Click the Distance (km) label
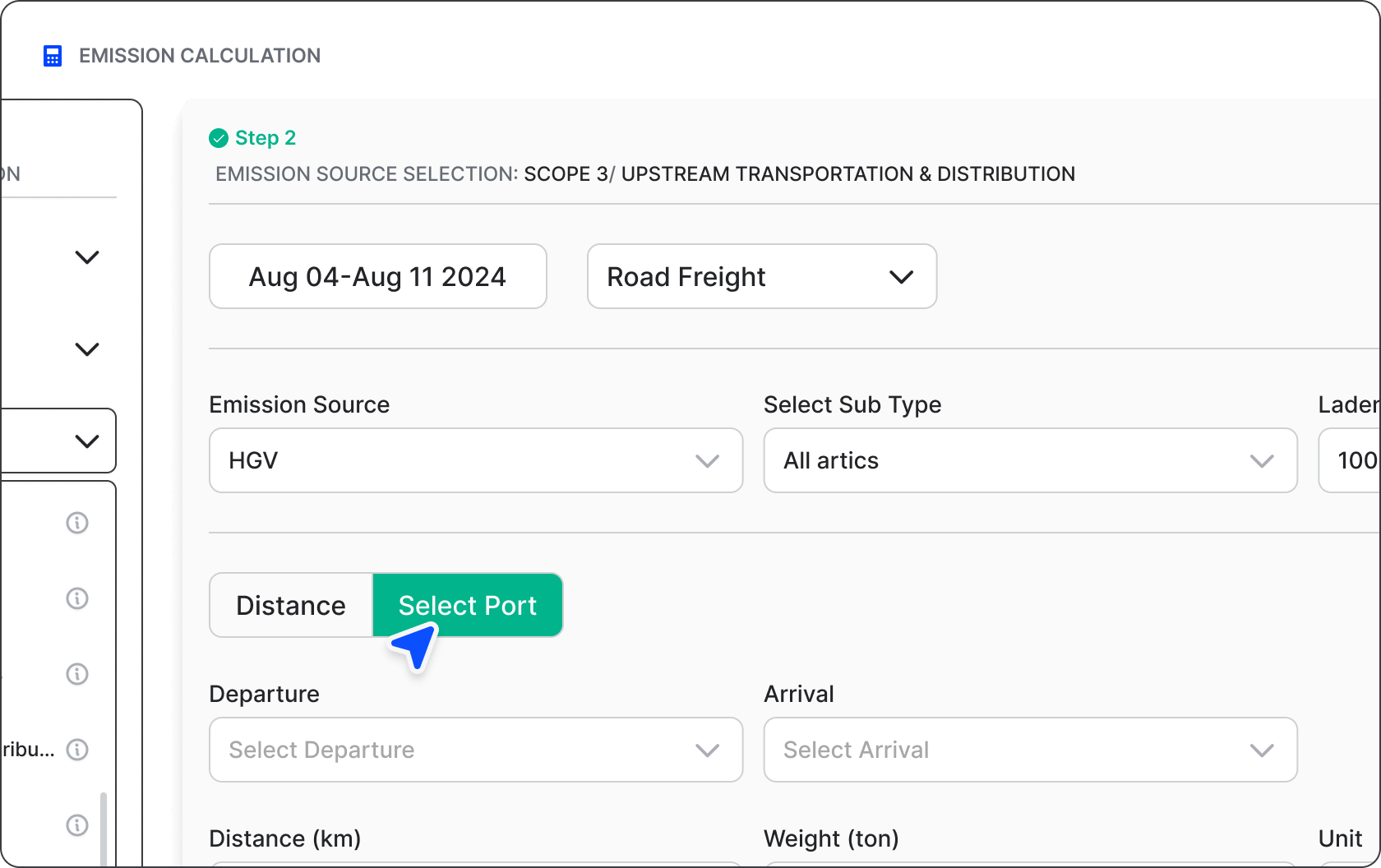 (x=285, y=838)
